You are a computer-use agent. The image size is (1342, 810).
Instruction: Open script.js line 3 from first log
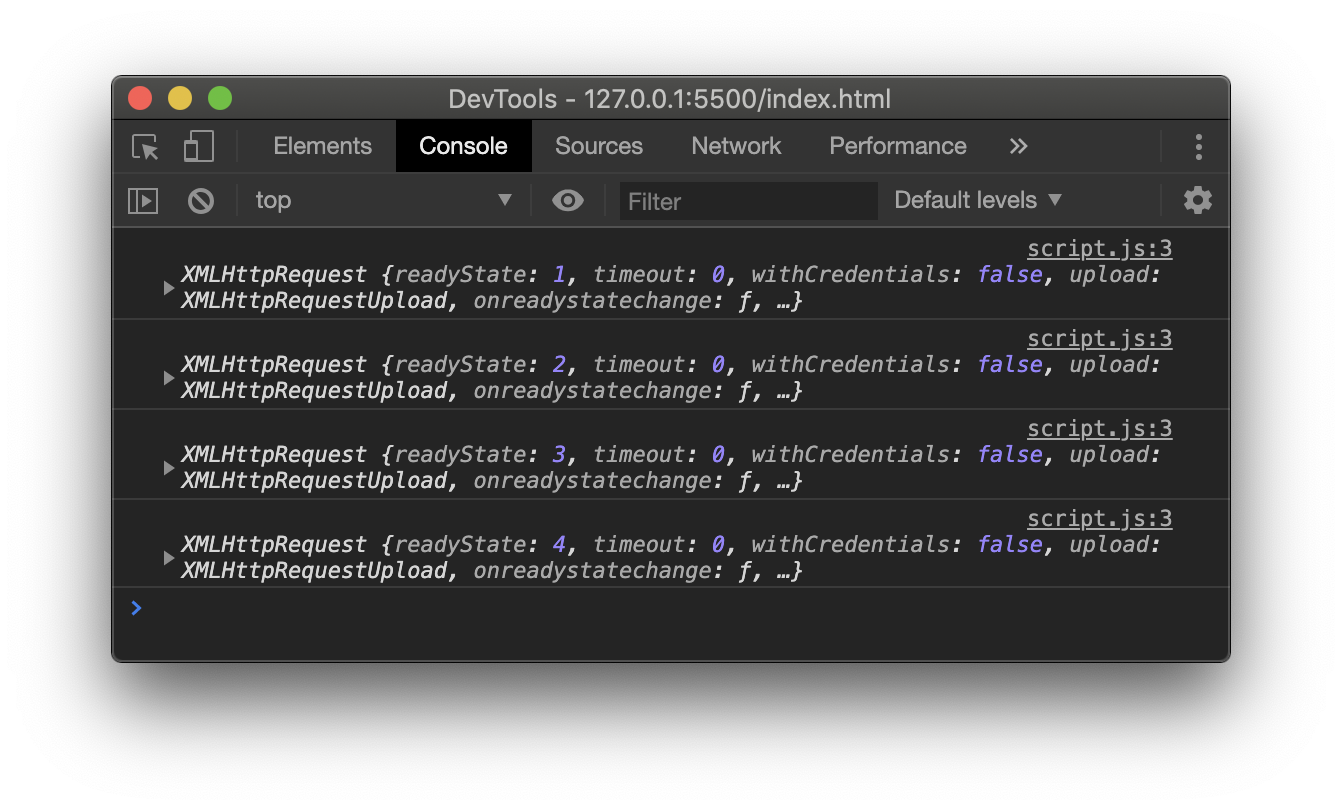(1099, 248)
